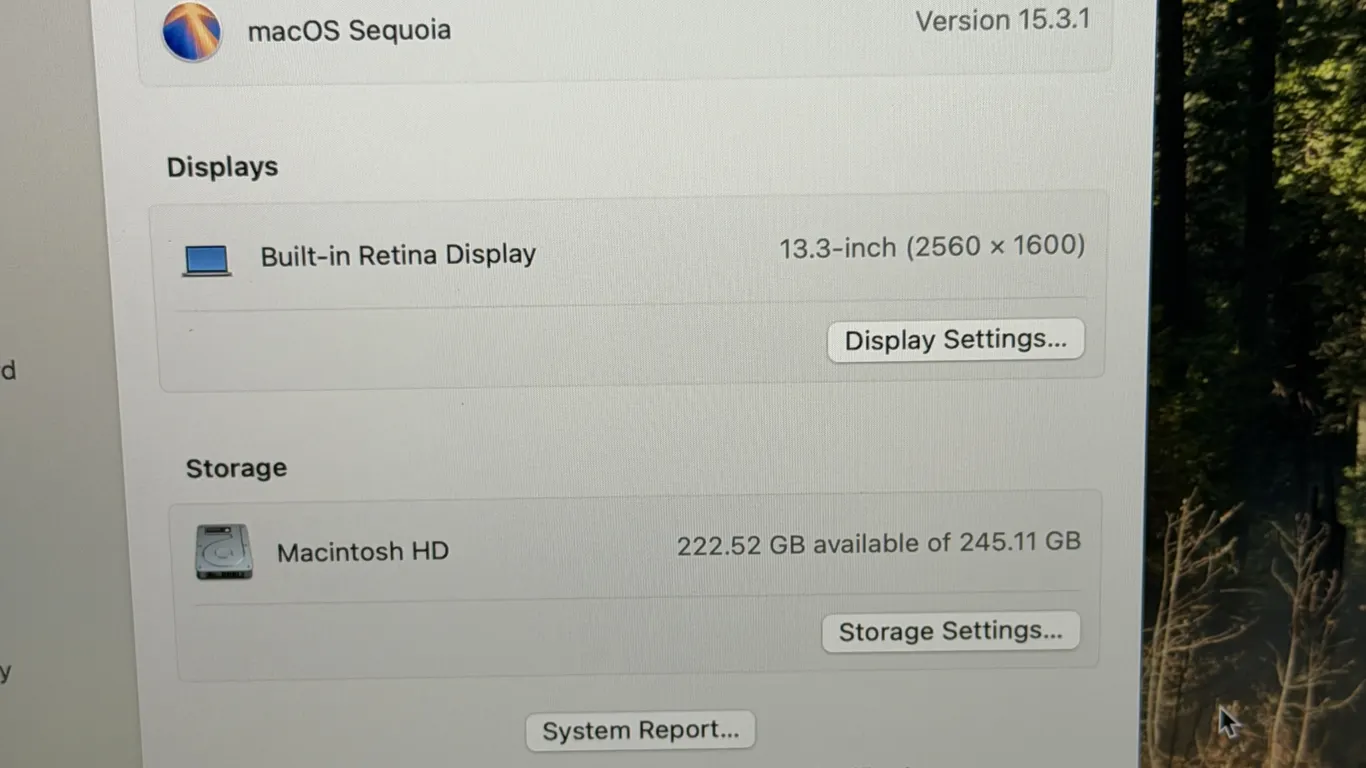The width and height of the screenshot is (1366, 768).
Task: Open Storage Settings
Action: click(950, 632)
